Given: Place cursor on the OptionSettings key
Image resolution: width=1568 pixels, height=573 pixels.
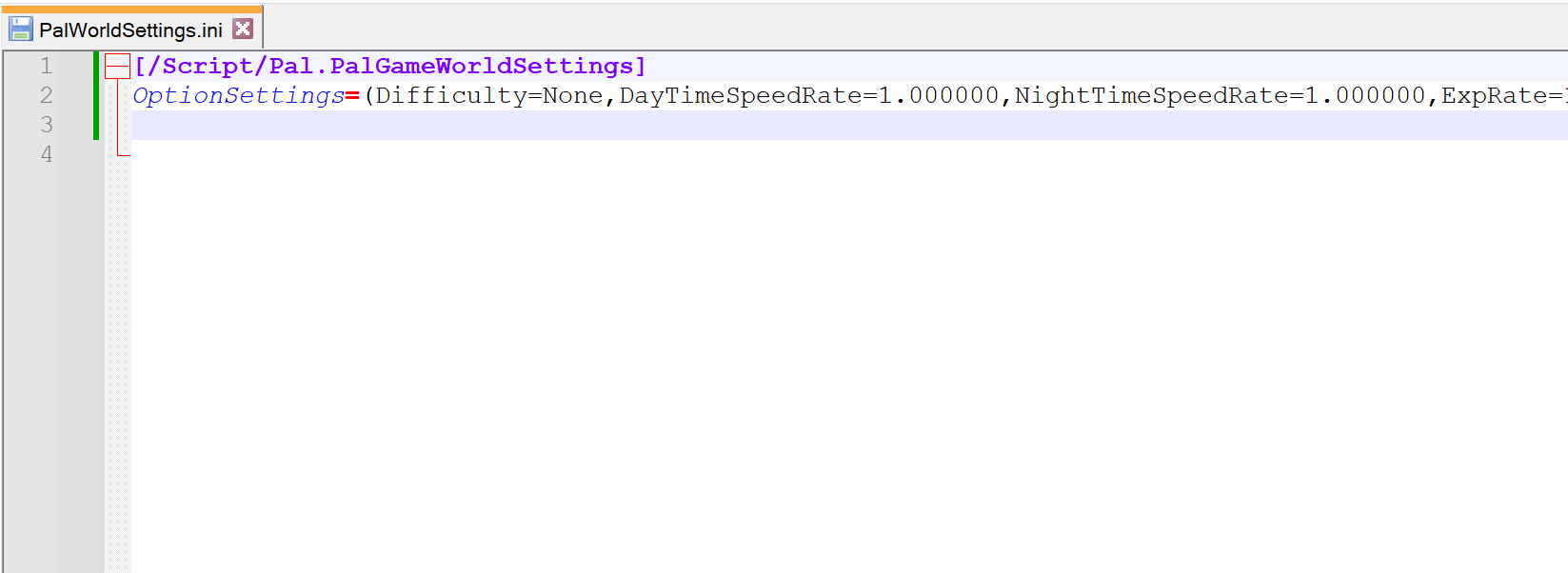Looking at the screenshot, I should (x=238, y=96).
